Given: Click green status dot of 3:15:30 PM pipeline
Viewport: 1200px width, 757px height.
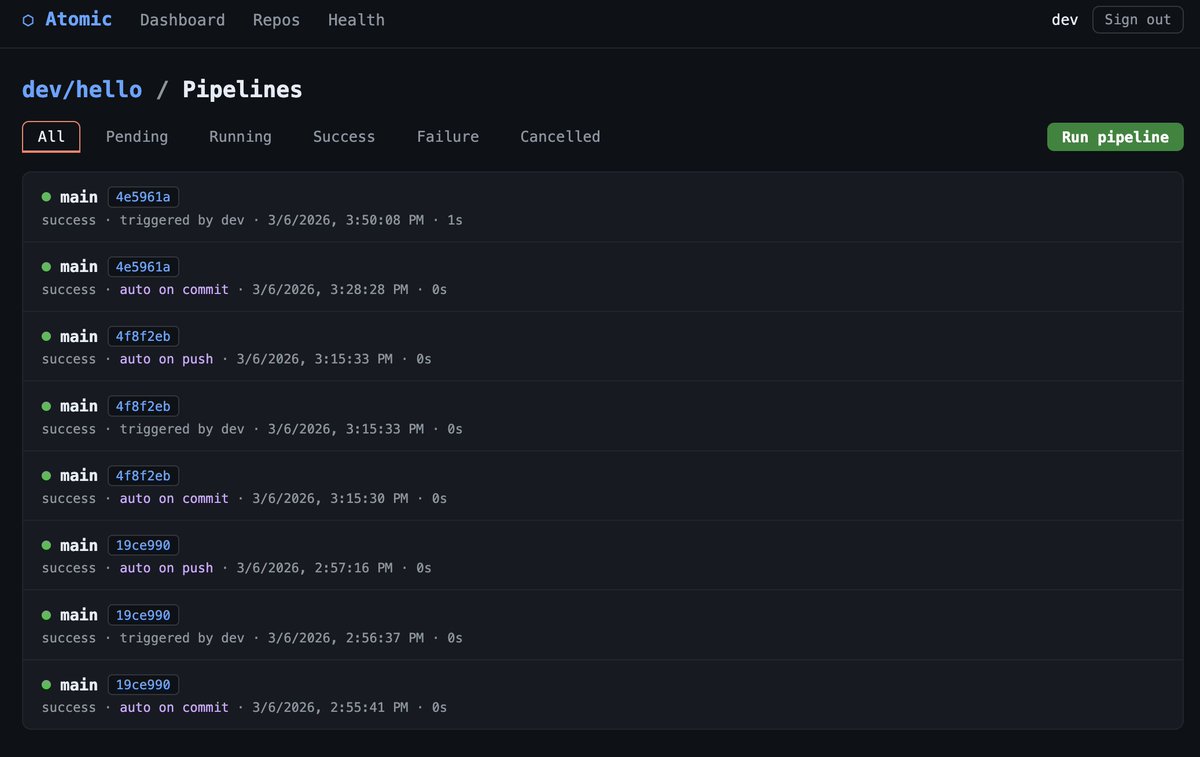Looking at the screenshot, I should point(46,476).
